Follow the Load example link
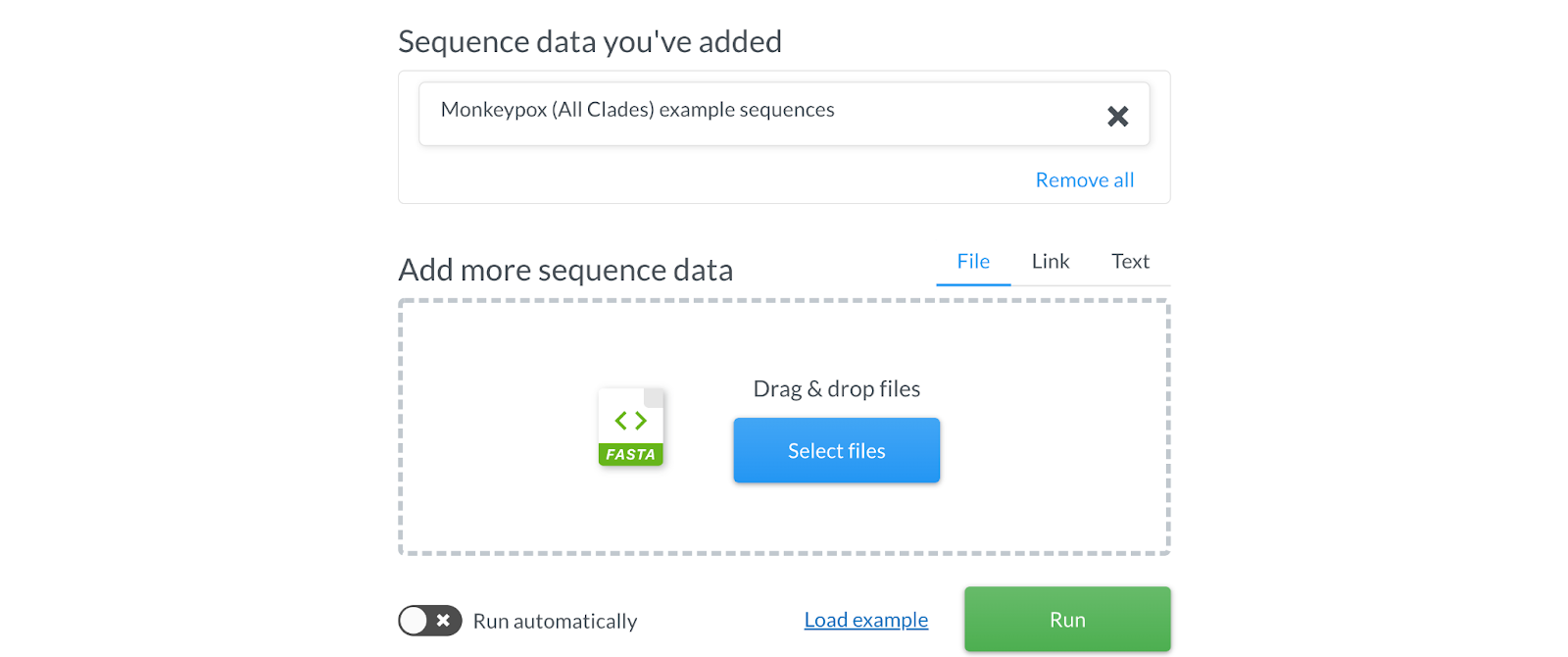The width and height of the screenshot is (1568, 657). [866, 620]
